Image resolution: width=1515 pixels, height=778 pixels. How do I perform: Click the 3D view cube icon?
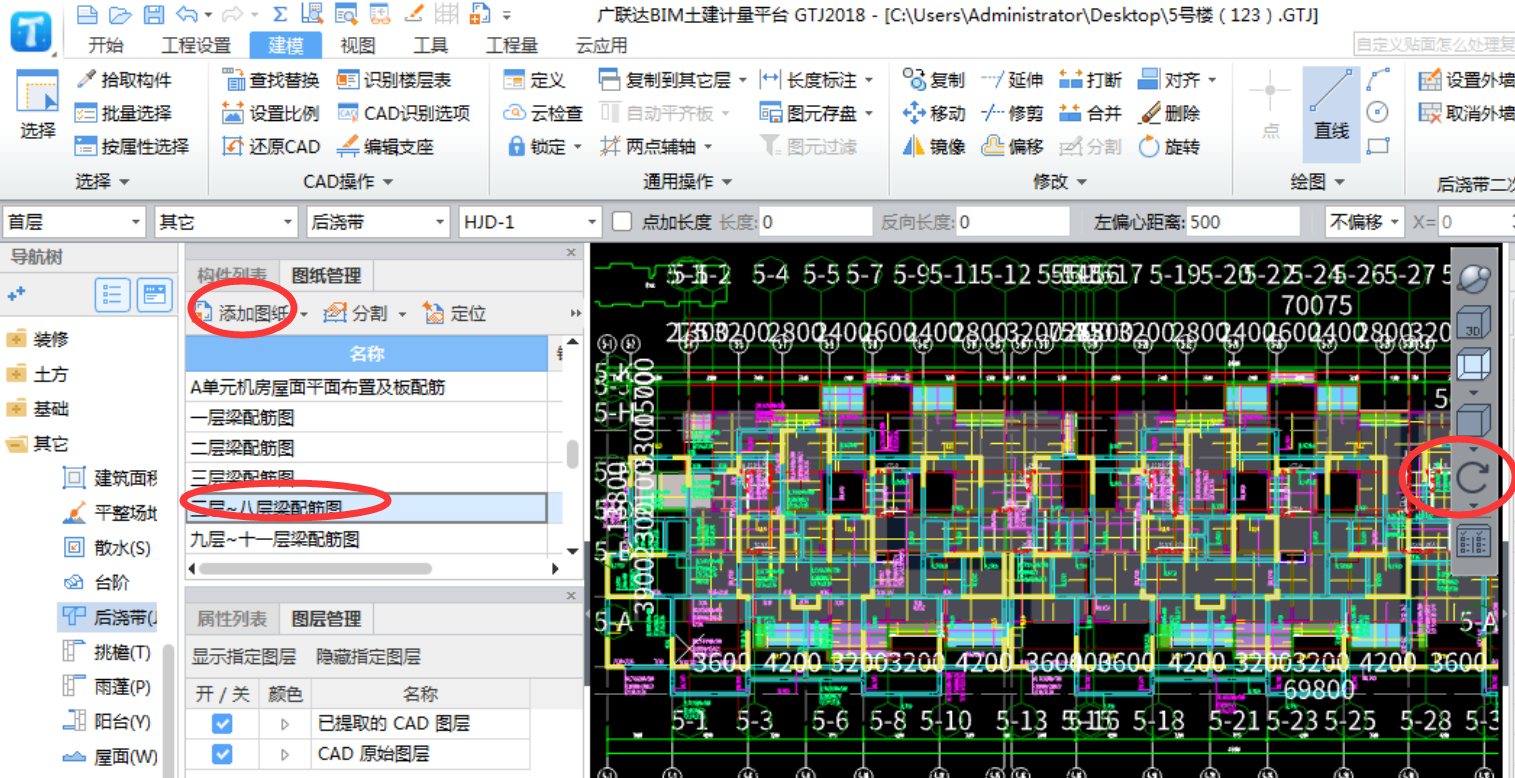1472,322
